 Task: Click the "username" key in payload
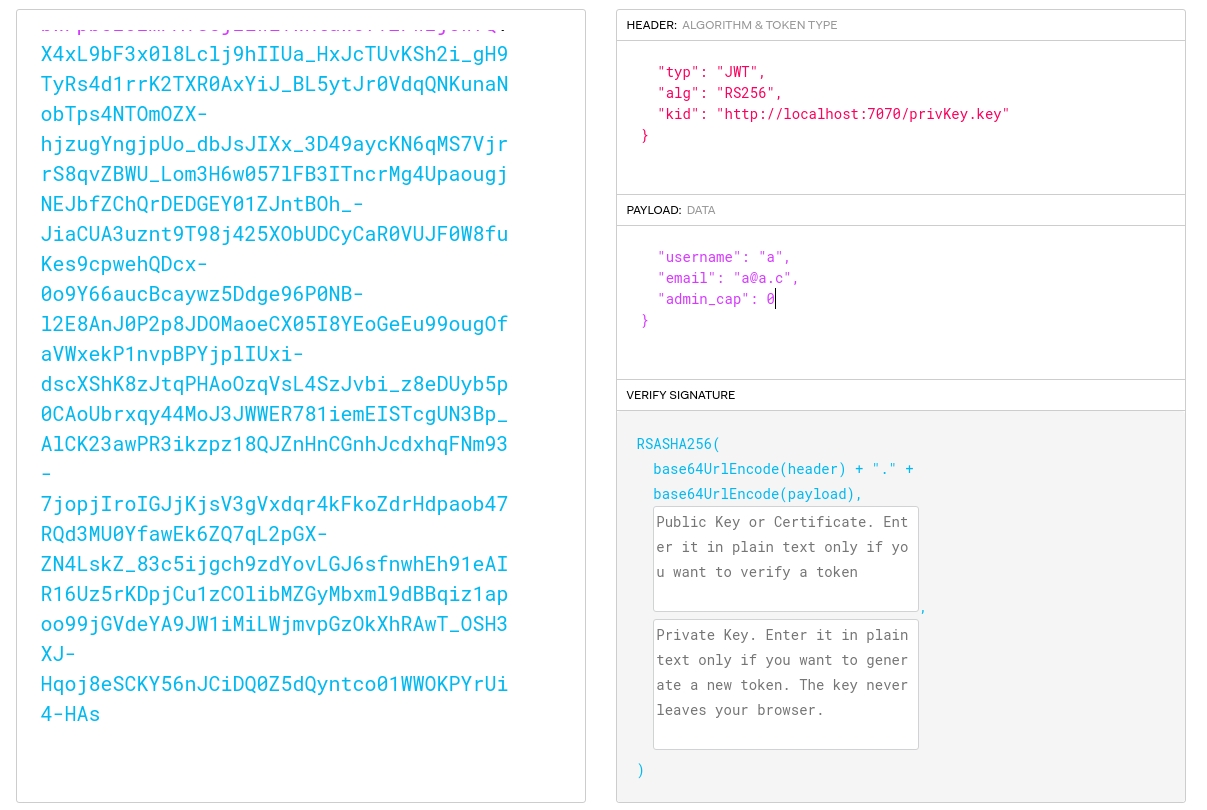tap(696, 257)
